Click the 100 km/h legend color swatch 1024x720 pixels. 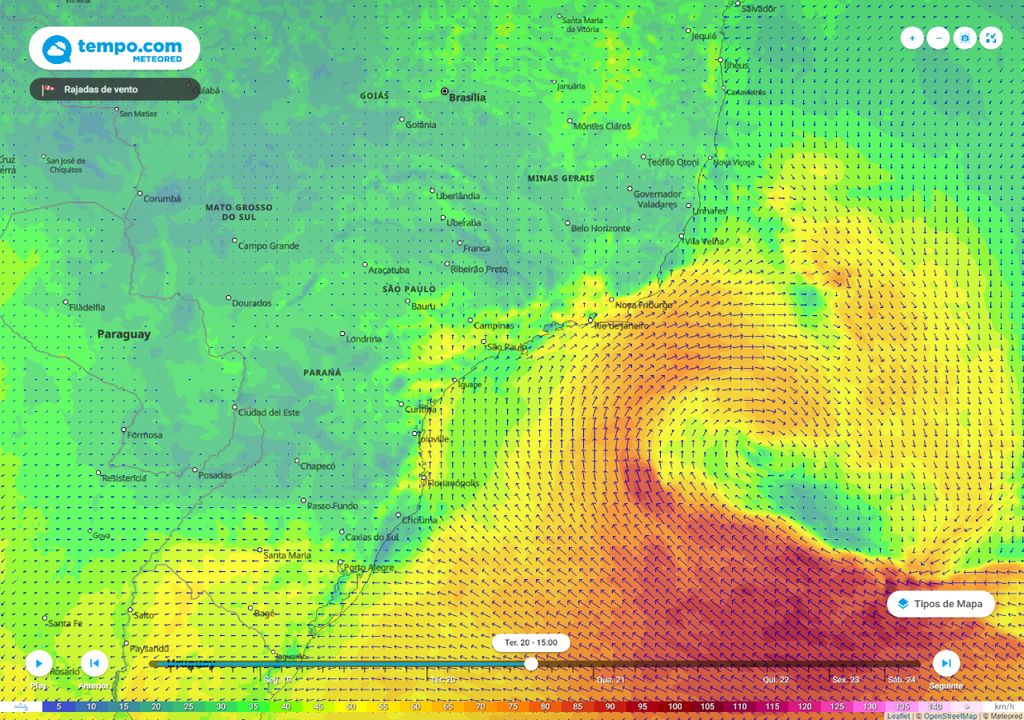[x=675, y=706]
